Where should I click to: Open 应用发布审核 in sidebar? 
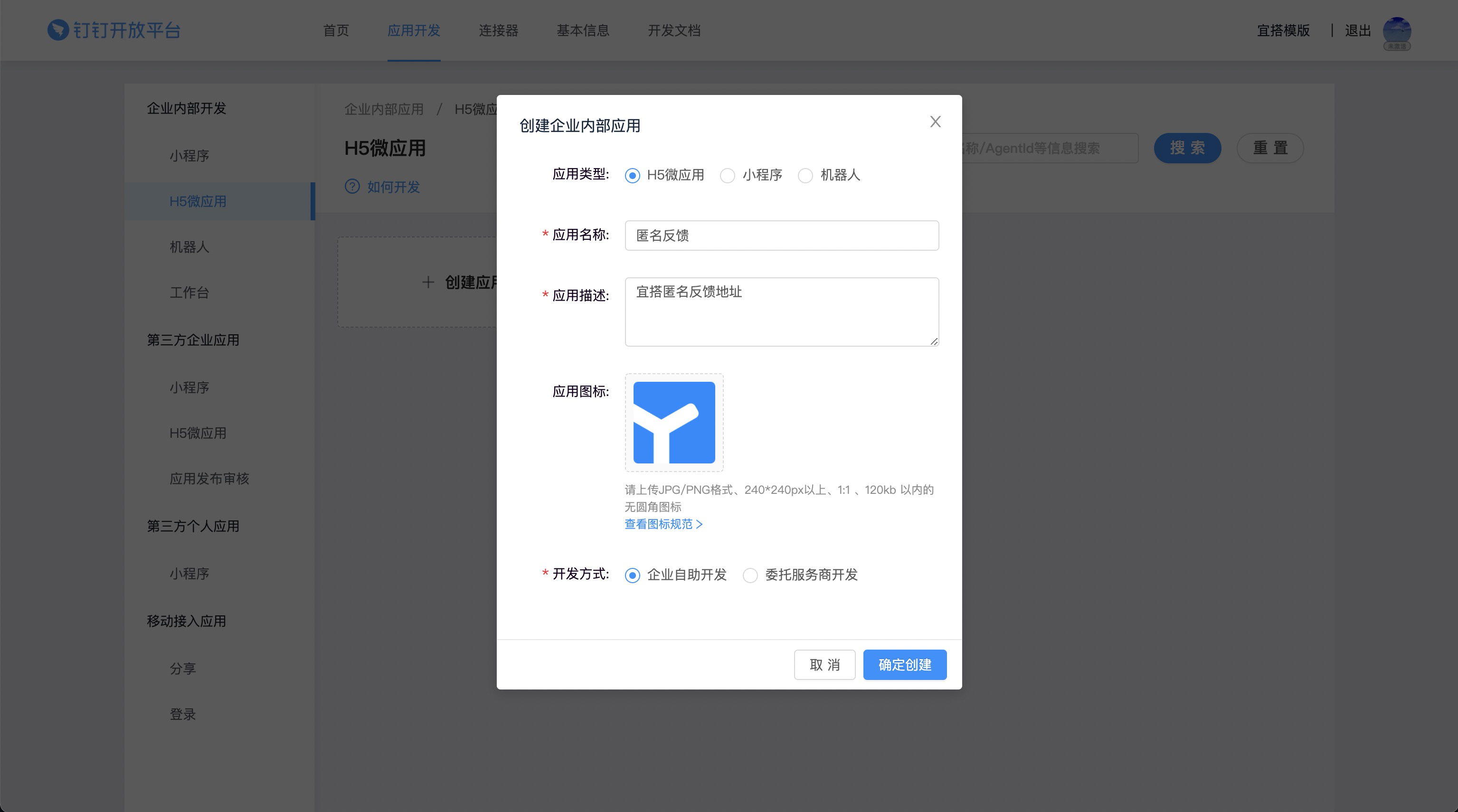[x=209, y=479]
